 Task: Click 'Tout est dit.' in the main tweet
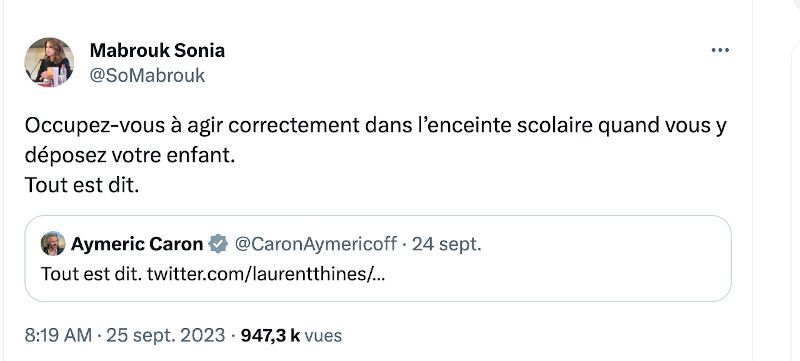[82, 186]
